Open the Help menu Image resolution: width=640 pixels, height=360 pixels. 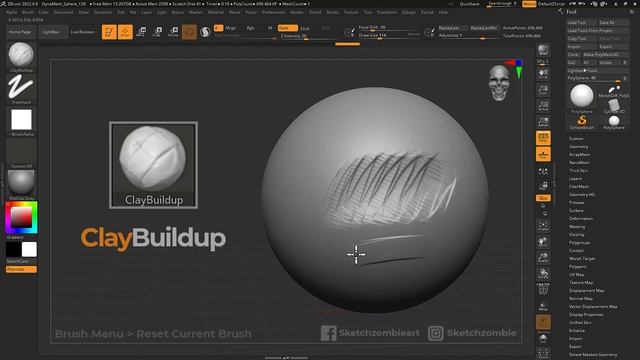pyautogui.click(x=443, y=12)
